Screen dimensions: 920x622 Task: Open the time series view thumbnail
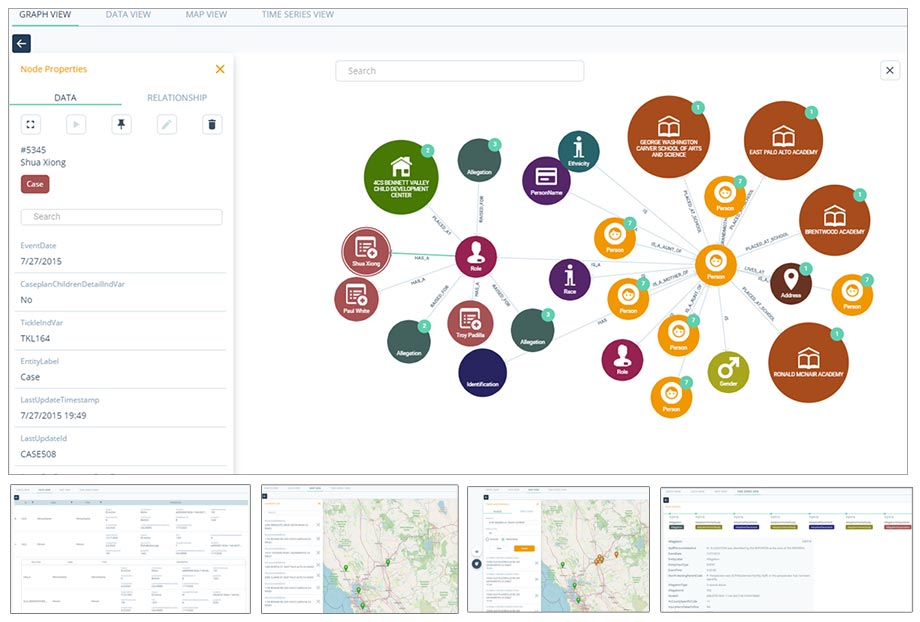coord(786,549)
